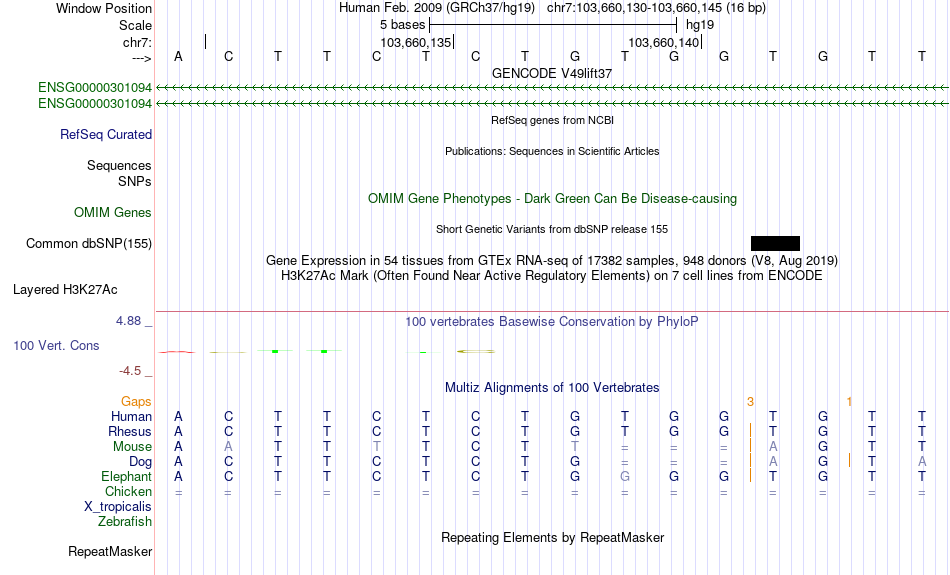Open Repeating Elements by RepeatMasker title
This screenshot has height=575, width=950.
click(x=553, y=538)
